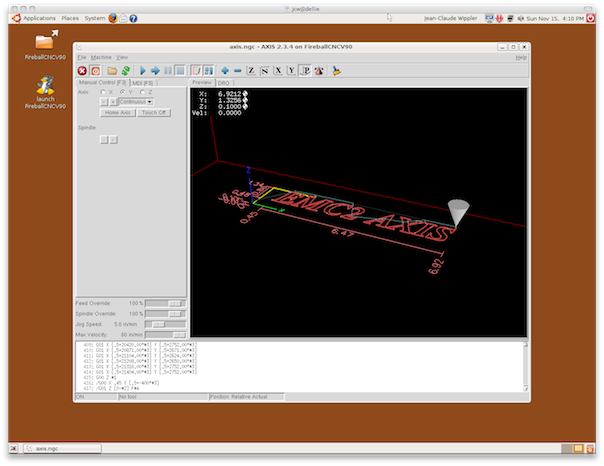
Task: Open the FireballCNCV90 desktop folder
Action: (45, 45)
